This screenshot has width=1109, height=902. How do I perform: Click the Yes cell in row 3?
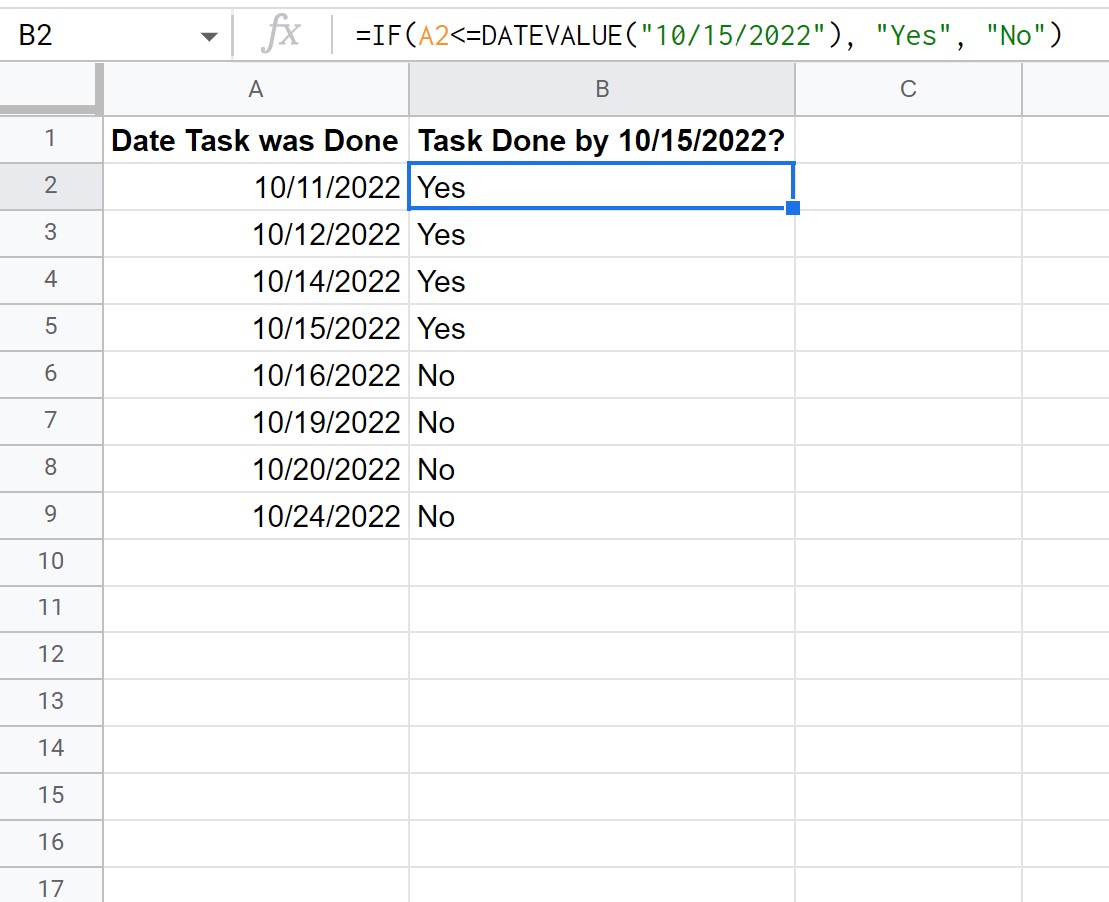click(602, 233)
